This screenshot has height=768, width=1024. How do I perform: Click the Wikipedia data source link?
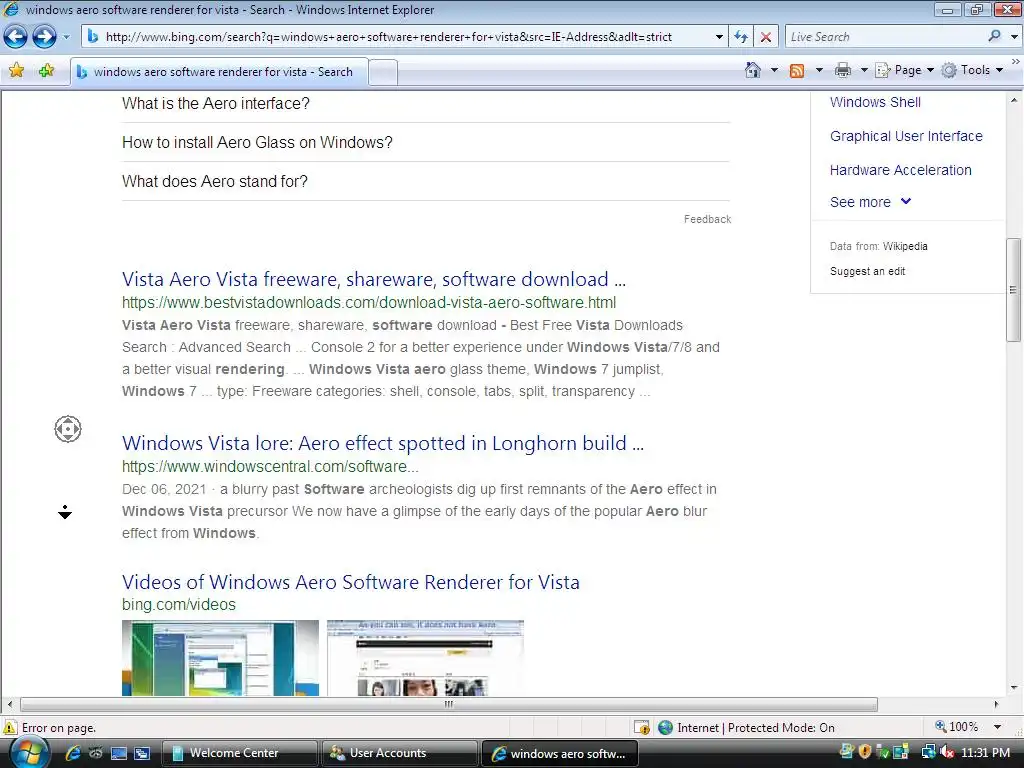pyautogui.click(x=904, y=246)
